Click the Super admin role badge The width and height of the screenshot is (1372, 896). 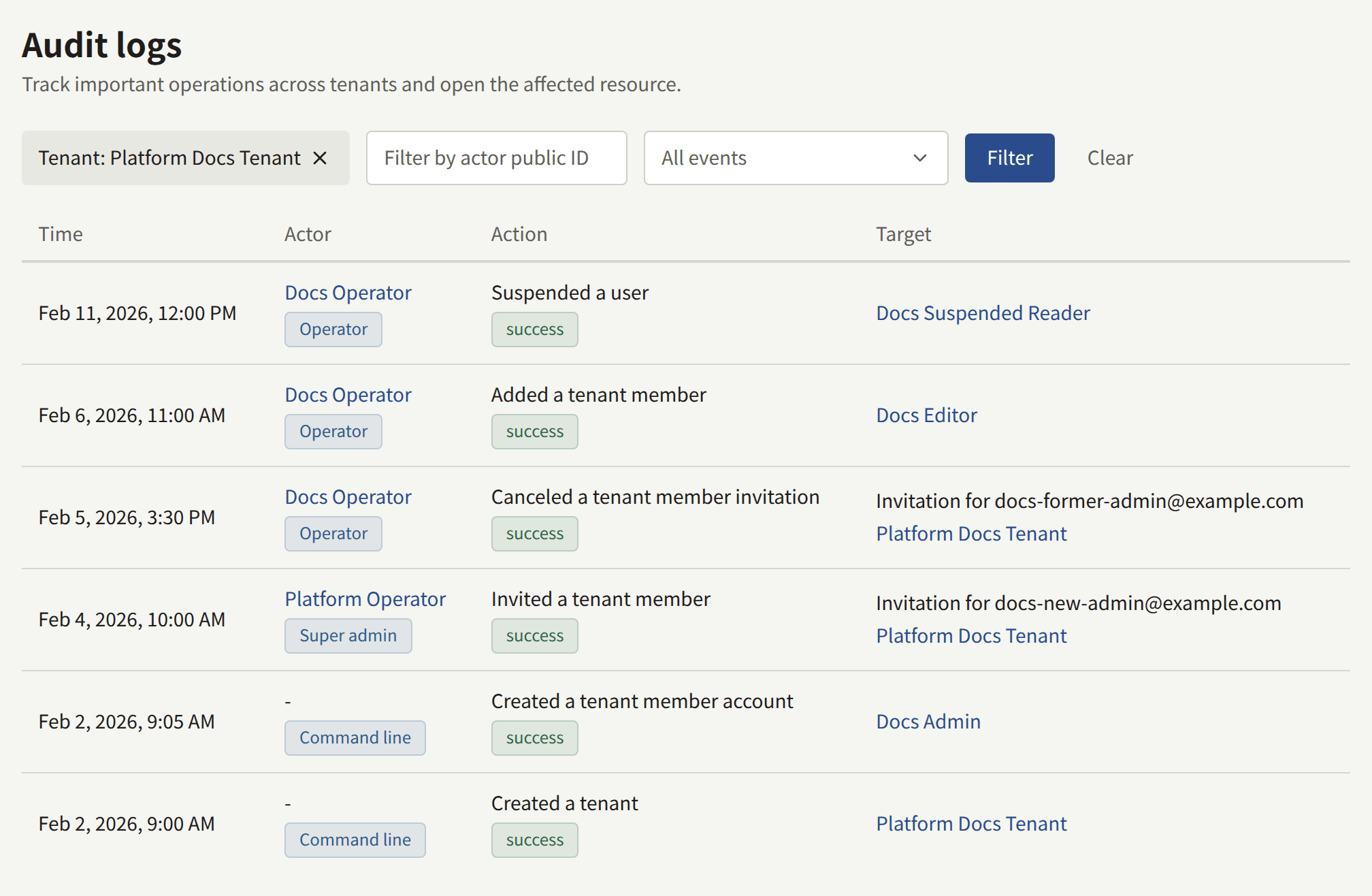[348, 636]
